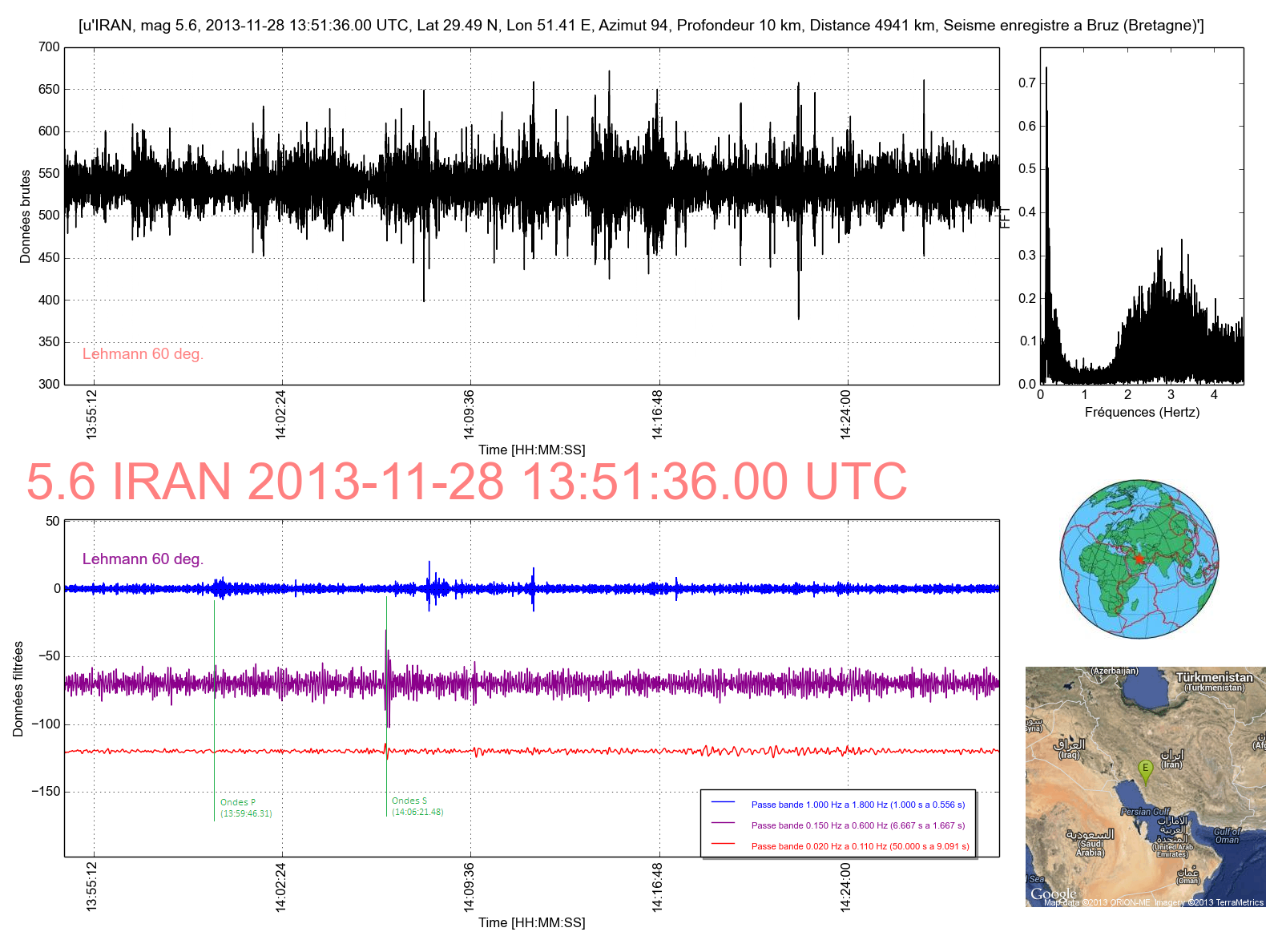
Task: Select legend entry Passe bande 0.020 Hz
Action: [x=860, y=846]
